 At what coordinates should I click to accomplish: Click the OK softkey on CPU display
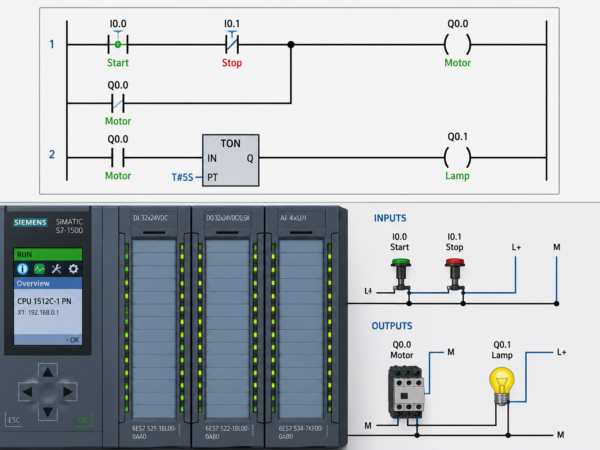[72, 339]
